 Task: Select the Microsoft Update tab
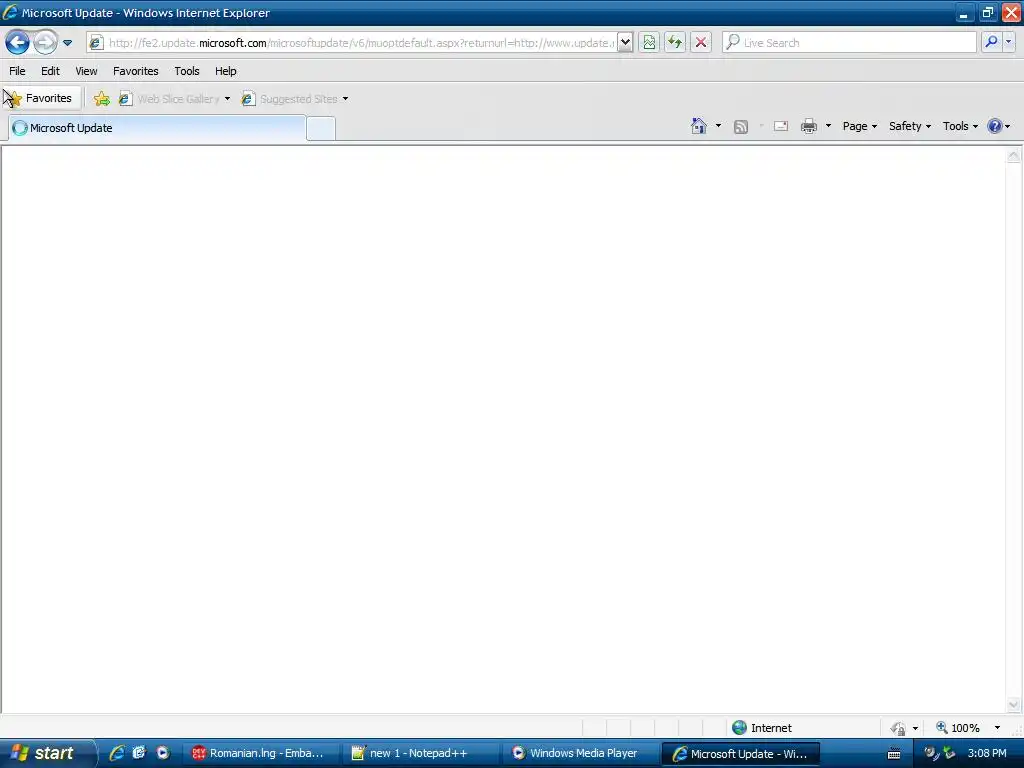point(157,128)
